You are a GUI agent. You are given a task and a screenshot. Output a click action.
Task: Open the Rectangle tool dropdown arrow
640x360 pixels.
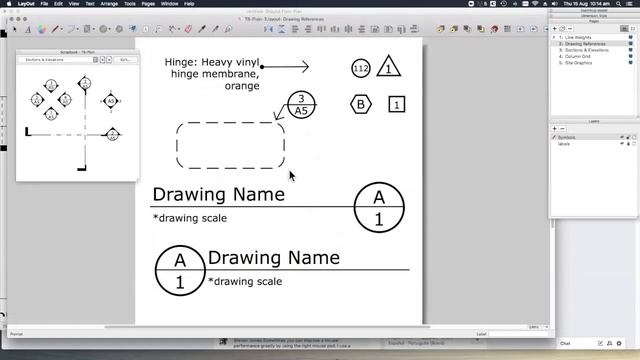coord(93,29)
